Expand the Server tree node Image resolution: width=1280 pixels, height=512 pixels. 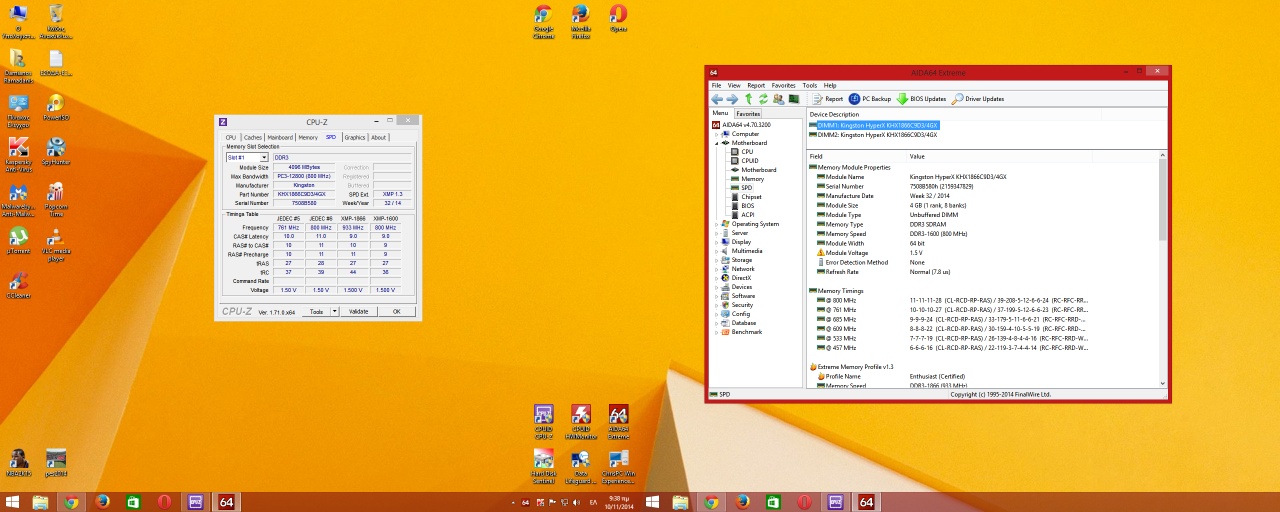[717, 233]
